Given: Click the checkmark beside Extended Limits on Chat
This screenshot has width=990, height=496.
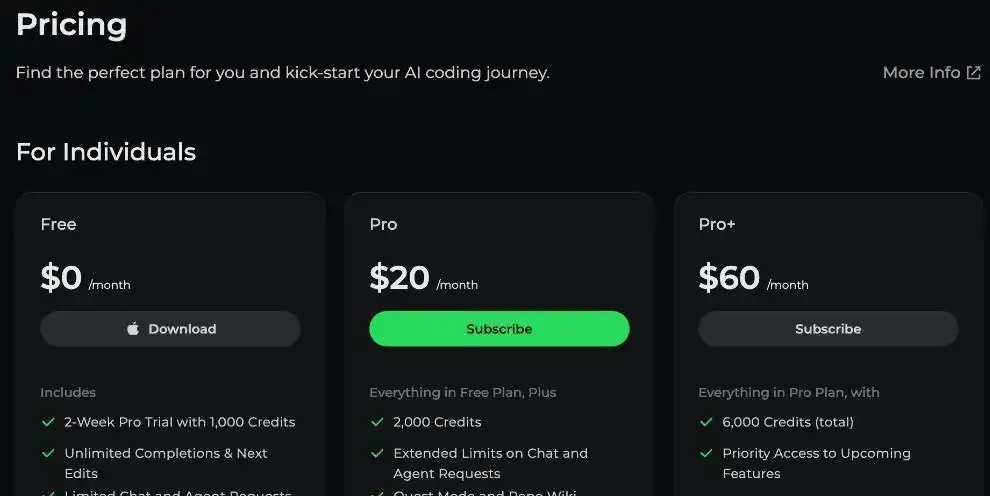Looking at the screenshot, I should pos(377,453).
